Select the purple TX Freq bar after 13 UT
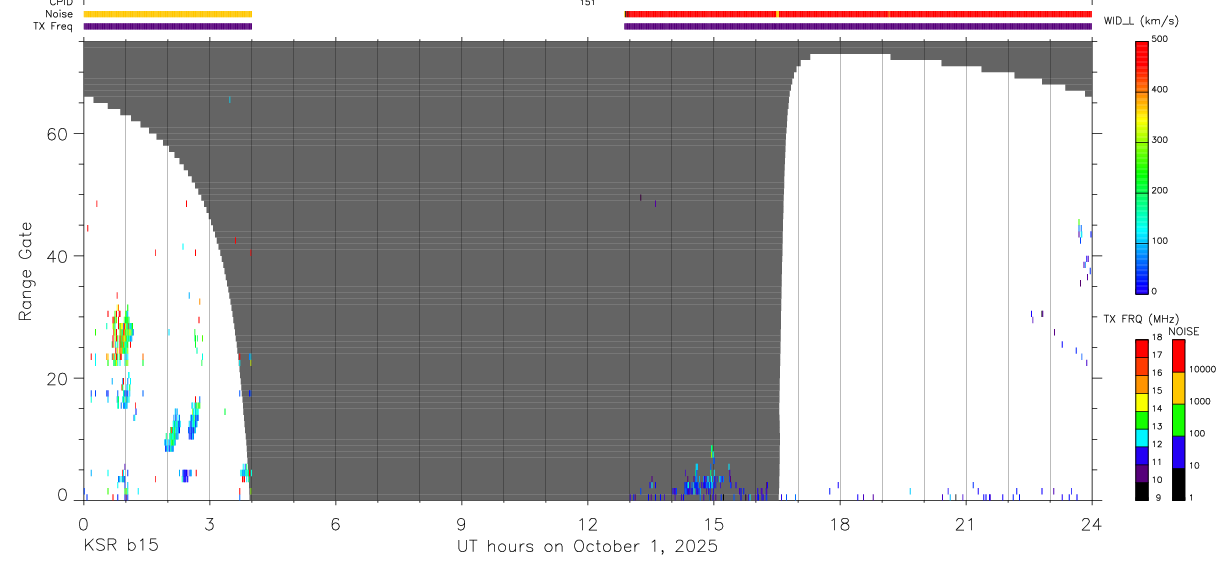 click(x=858, y=26)
